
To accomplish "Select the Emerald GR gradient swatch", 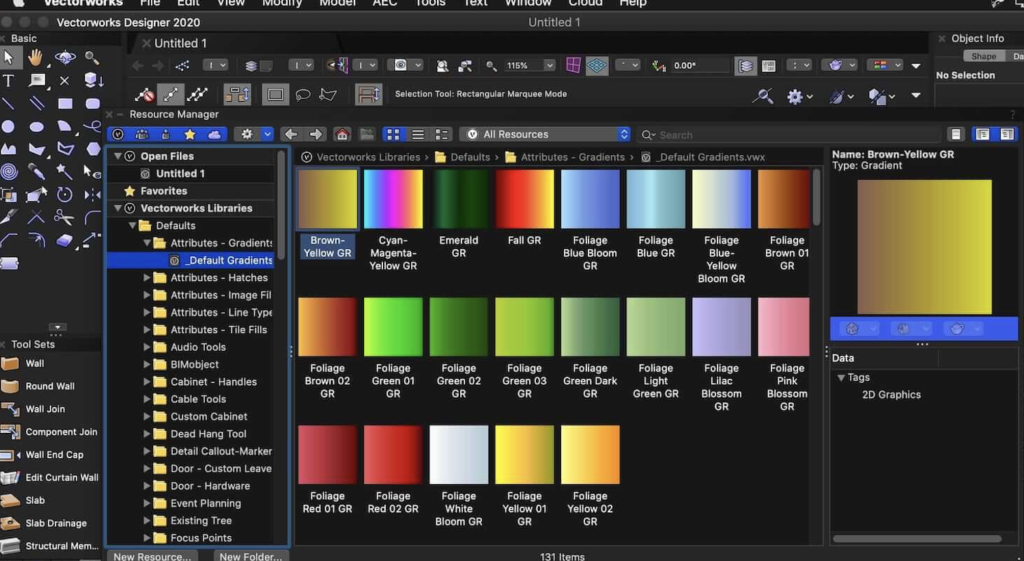I will click(458, 199).
